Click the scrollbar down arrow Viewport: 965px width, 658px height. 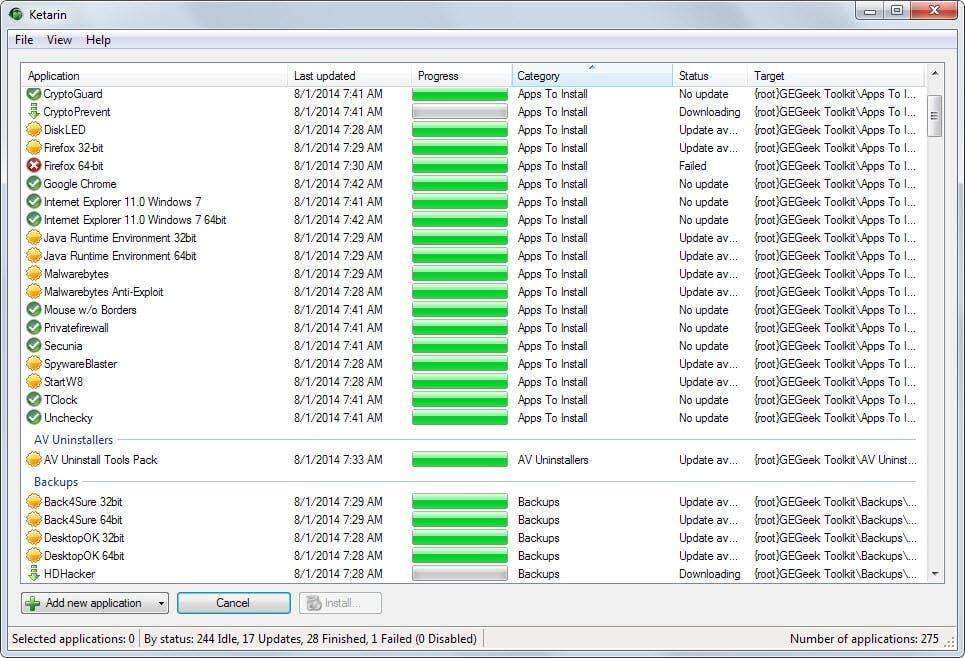[x=935, y=574]
